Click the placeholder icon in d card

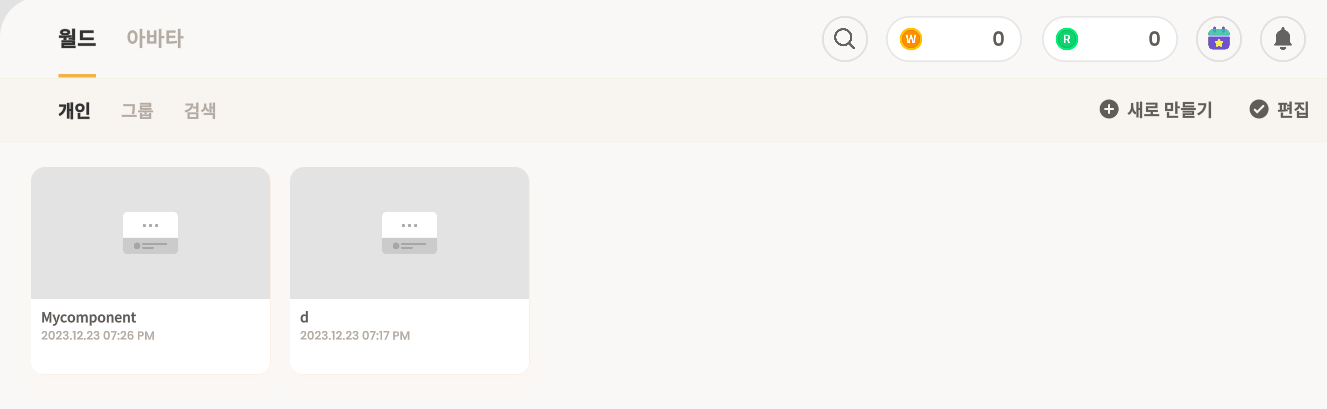tap(410, 233)
